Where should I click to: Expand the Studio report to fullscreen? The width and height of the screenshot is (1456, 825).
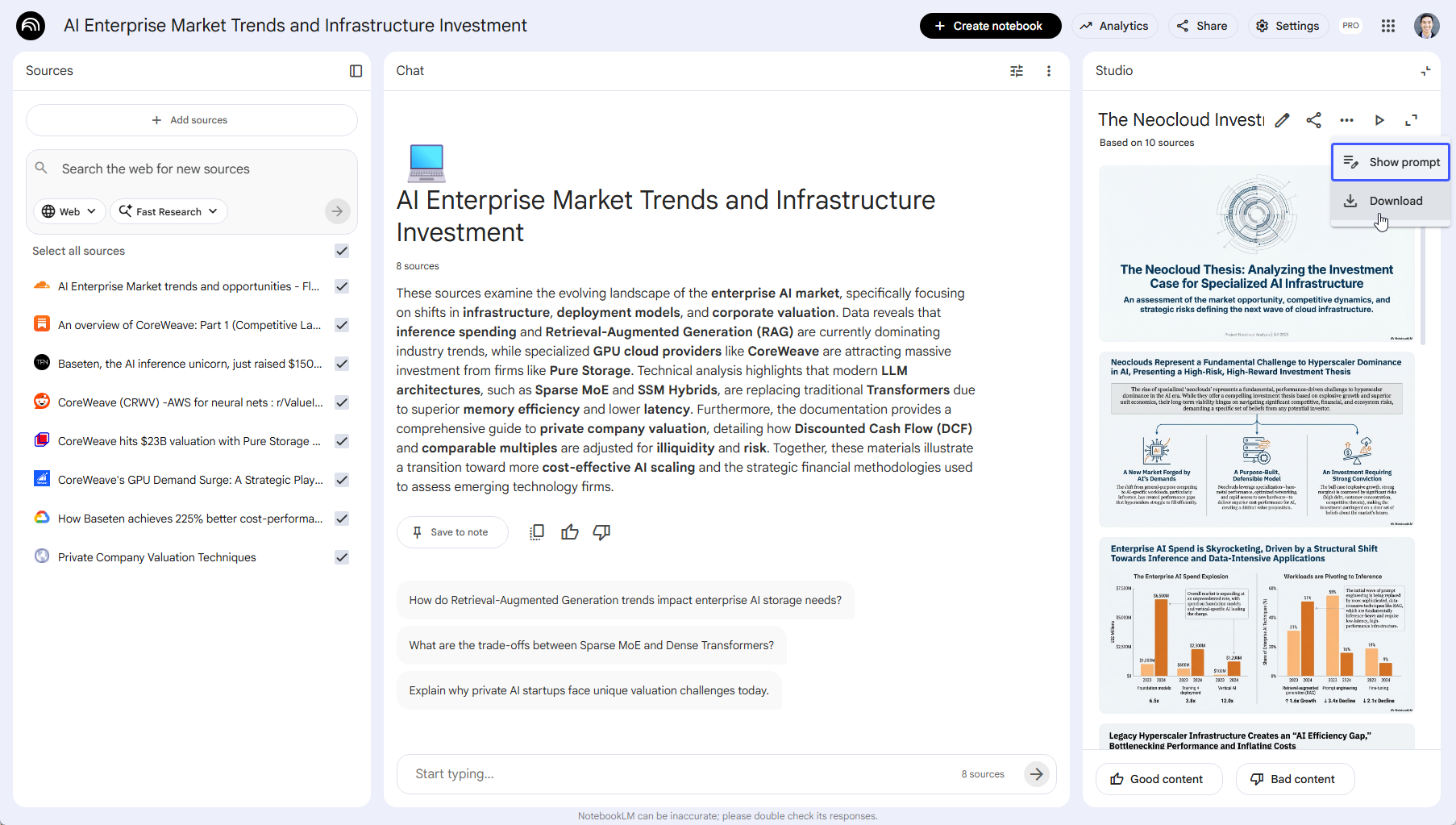1412,119
